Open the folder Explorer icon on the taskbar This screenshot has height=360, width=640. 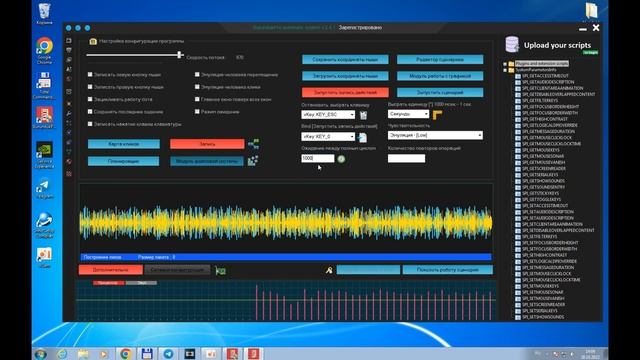(83, 354)
